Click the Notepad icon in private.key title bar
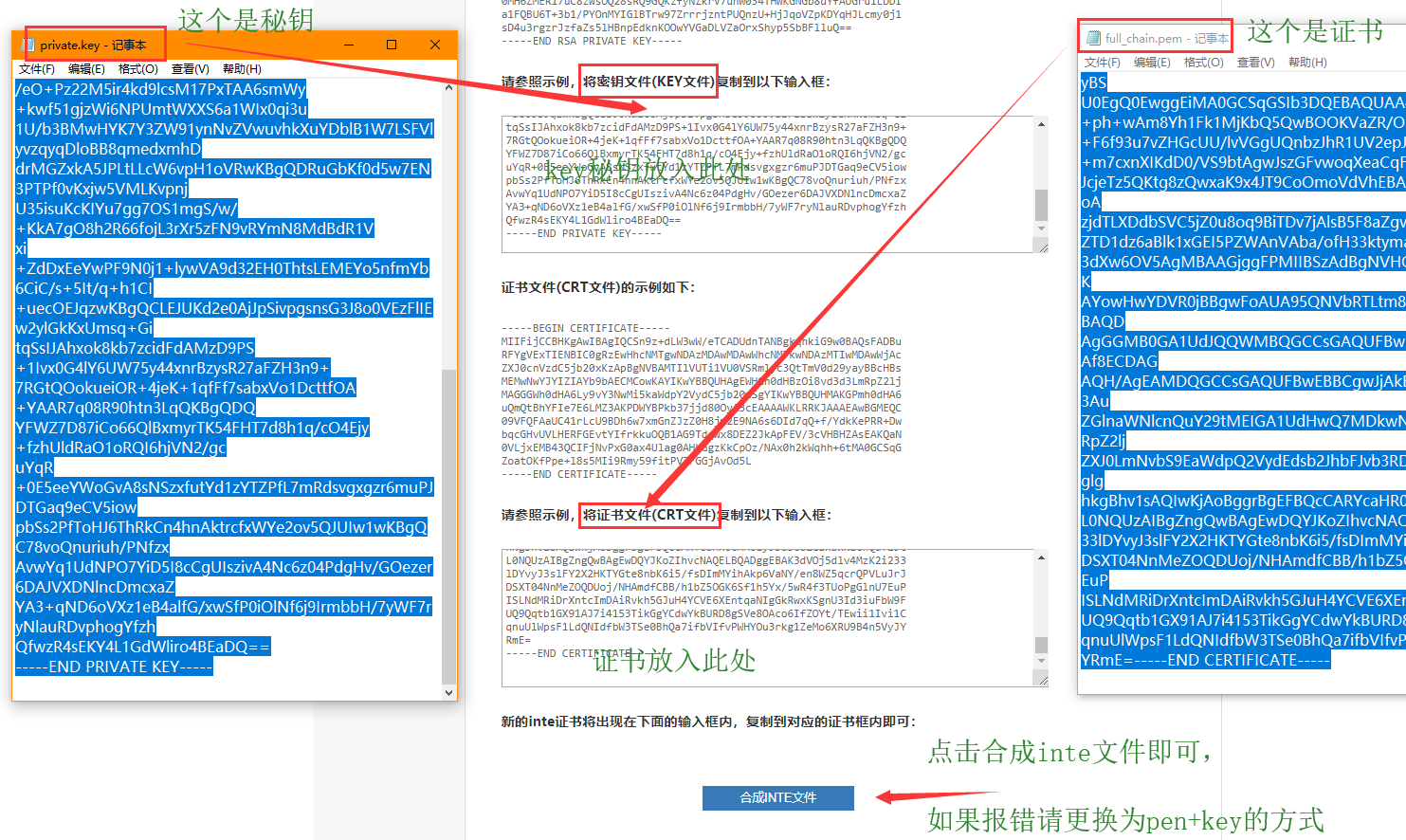 (x=28, y=45)
